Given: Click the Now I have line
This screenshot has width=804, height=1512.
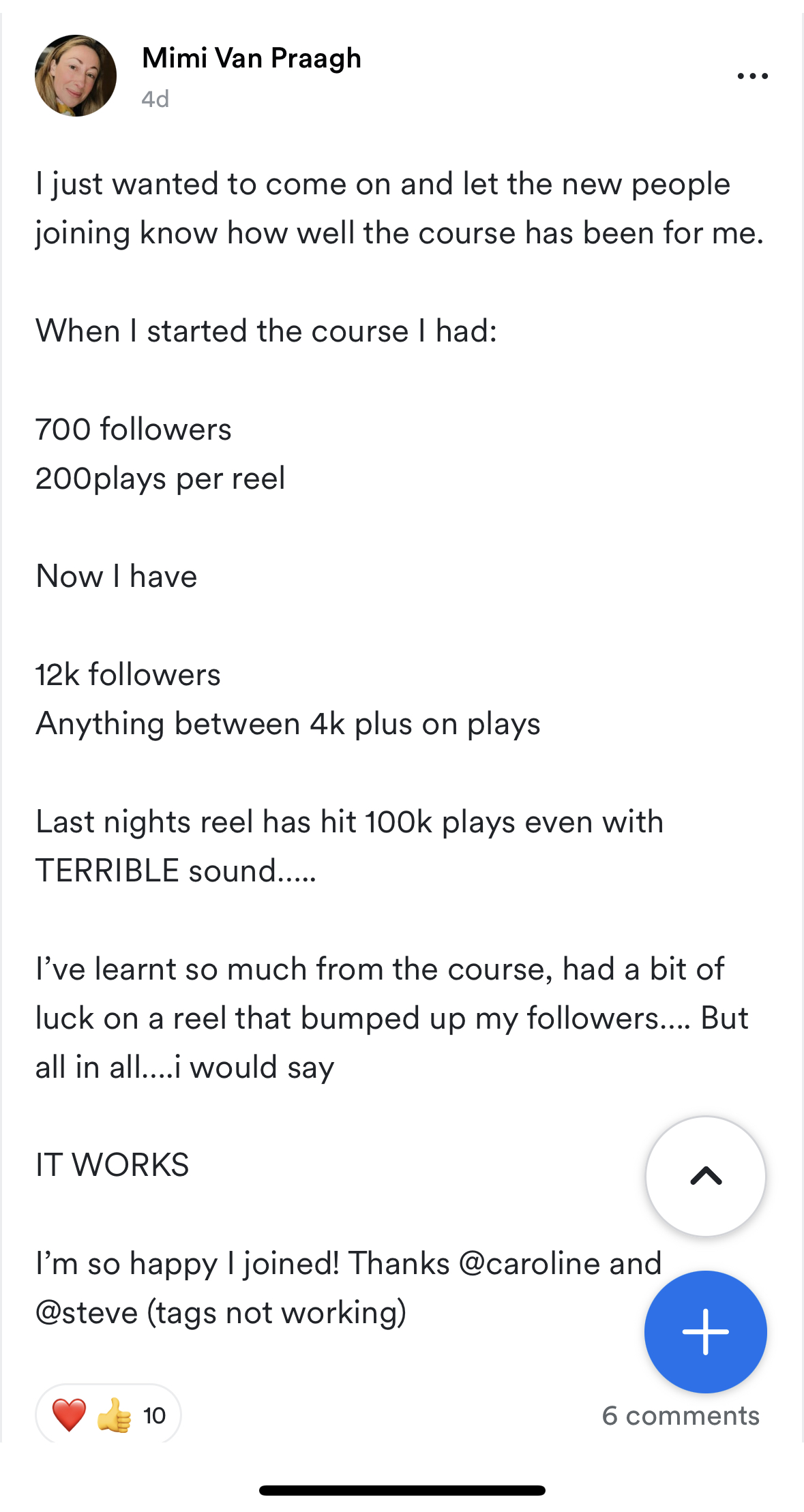Looking at the screenshot, I should point(117,577).
